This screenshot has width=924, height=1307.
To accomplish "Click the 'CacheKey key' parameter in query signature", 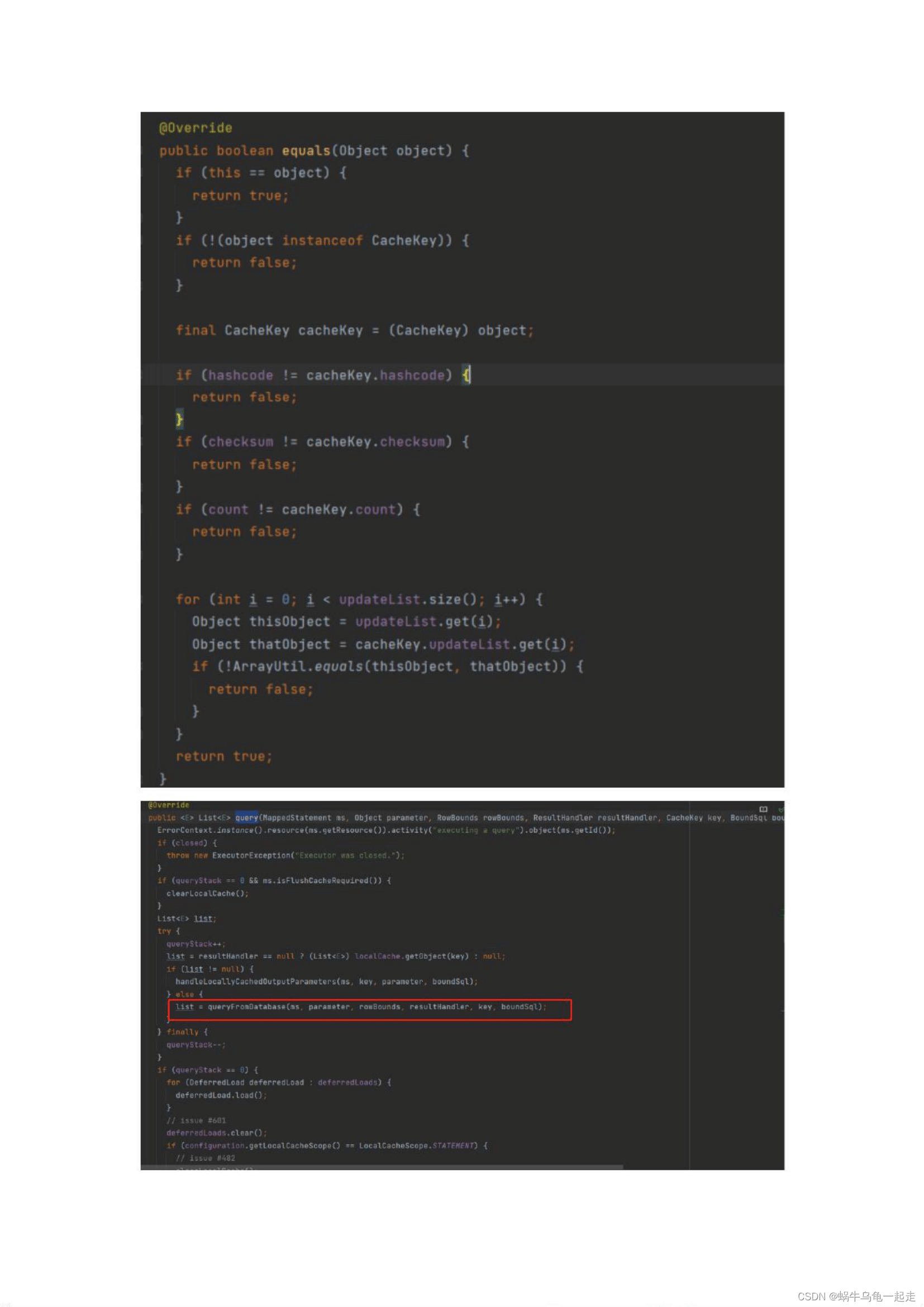I will (x=694, y=818).
